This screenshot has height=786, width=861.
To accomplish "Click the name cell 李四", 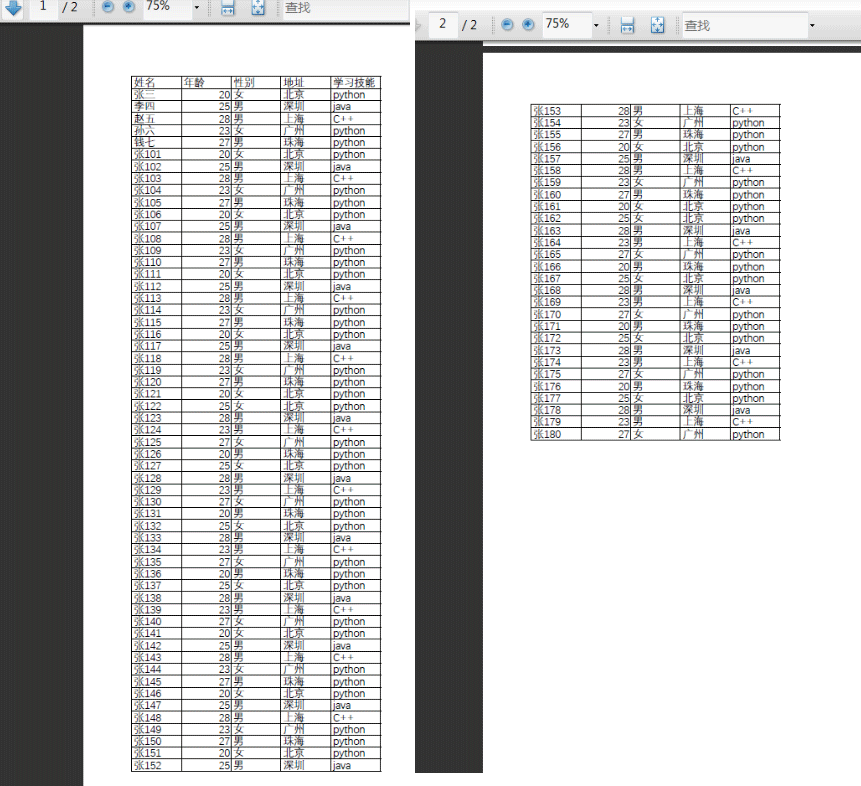I will (x=156, y=107).
